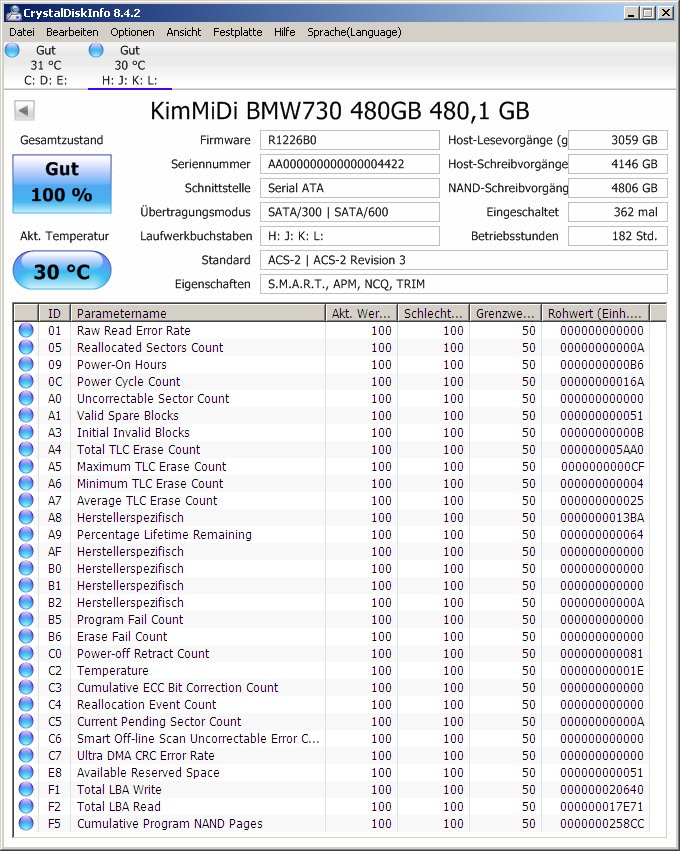Open the Ansicht menu
Viewport: 680px width, 851px height.
click(184, 32)
